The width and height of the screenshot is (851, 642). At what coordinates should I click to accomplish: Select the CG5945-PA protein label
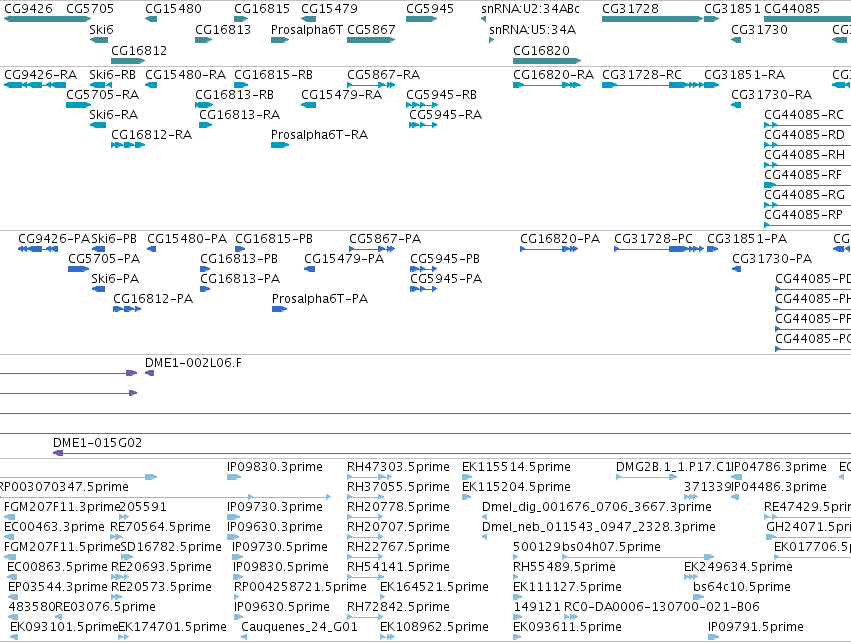pyautogui.click(x=446, y=279)
